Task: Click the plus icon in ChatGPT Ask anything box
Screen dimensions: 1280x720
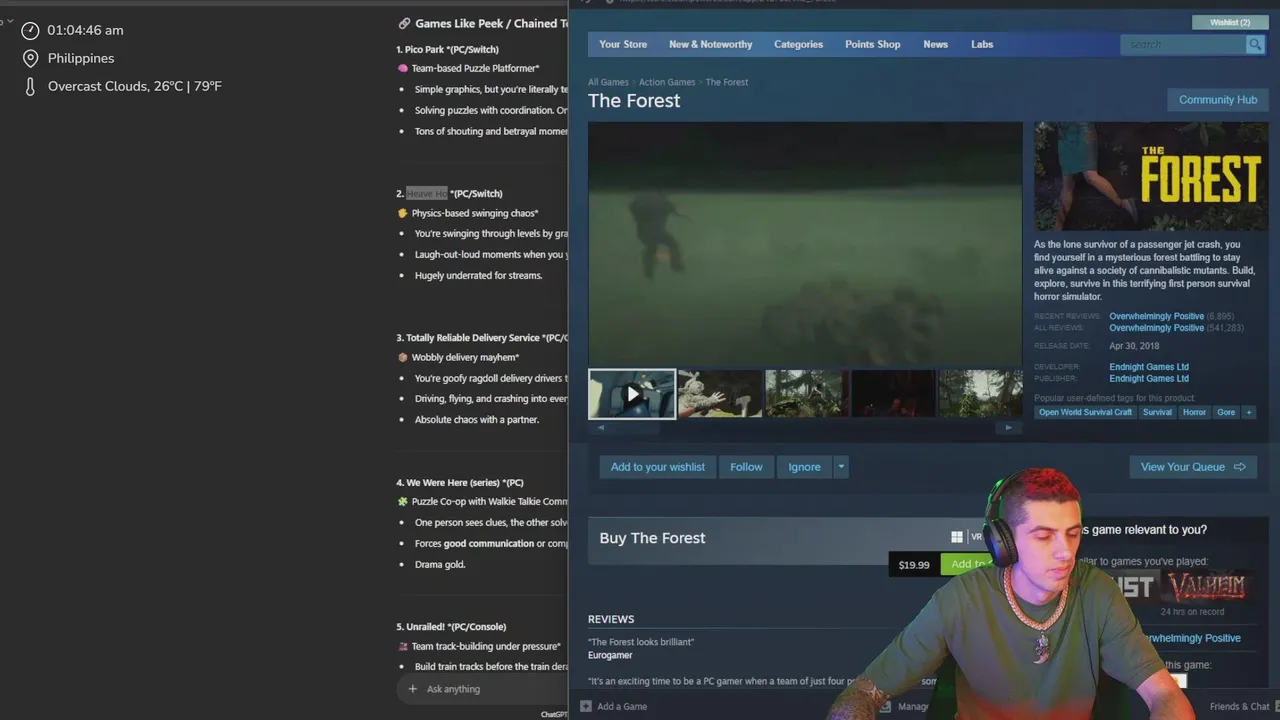Action: (x=413, y=689)
